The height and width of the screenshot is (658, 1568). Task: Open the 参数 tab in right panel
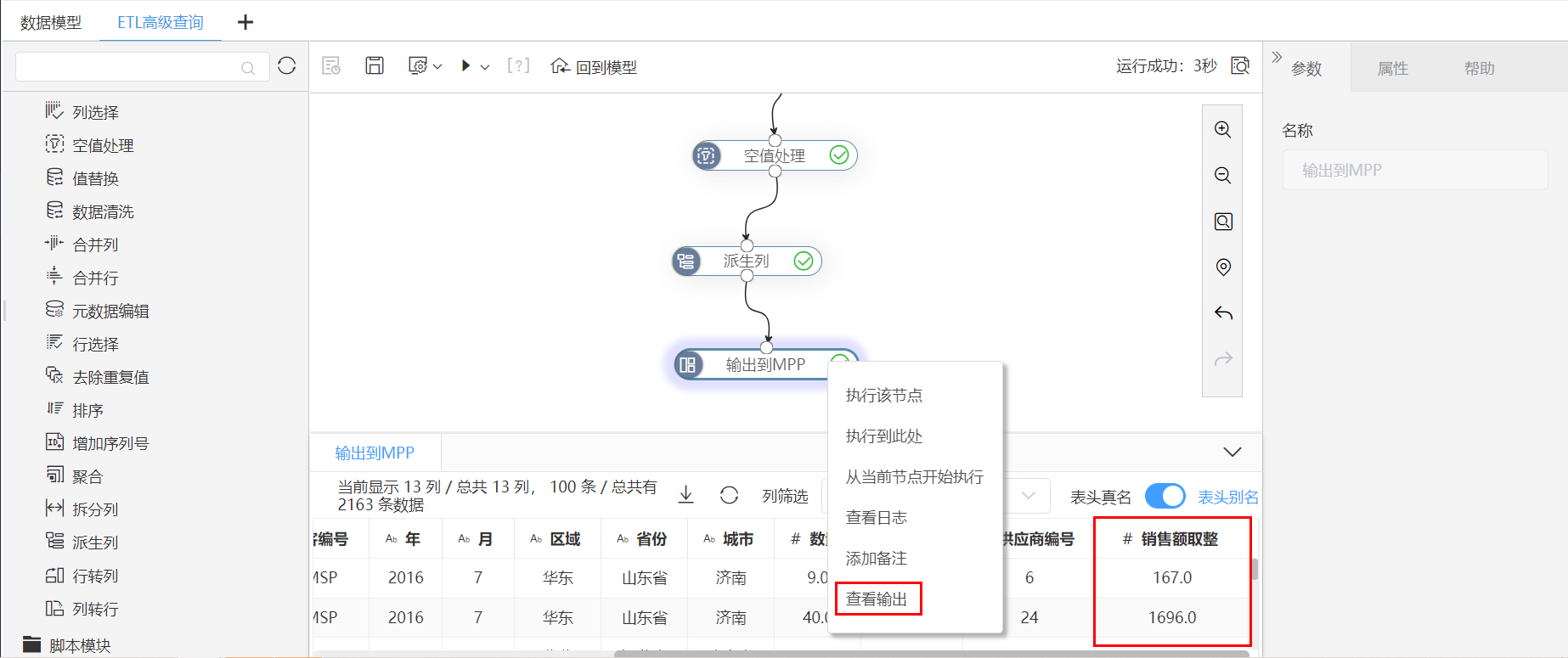click(x=1306, y=68)
